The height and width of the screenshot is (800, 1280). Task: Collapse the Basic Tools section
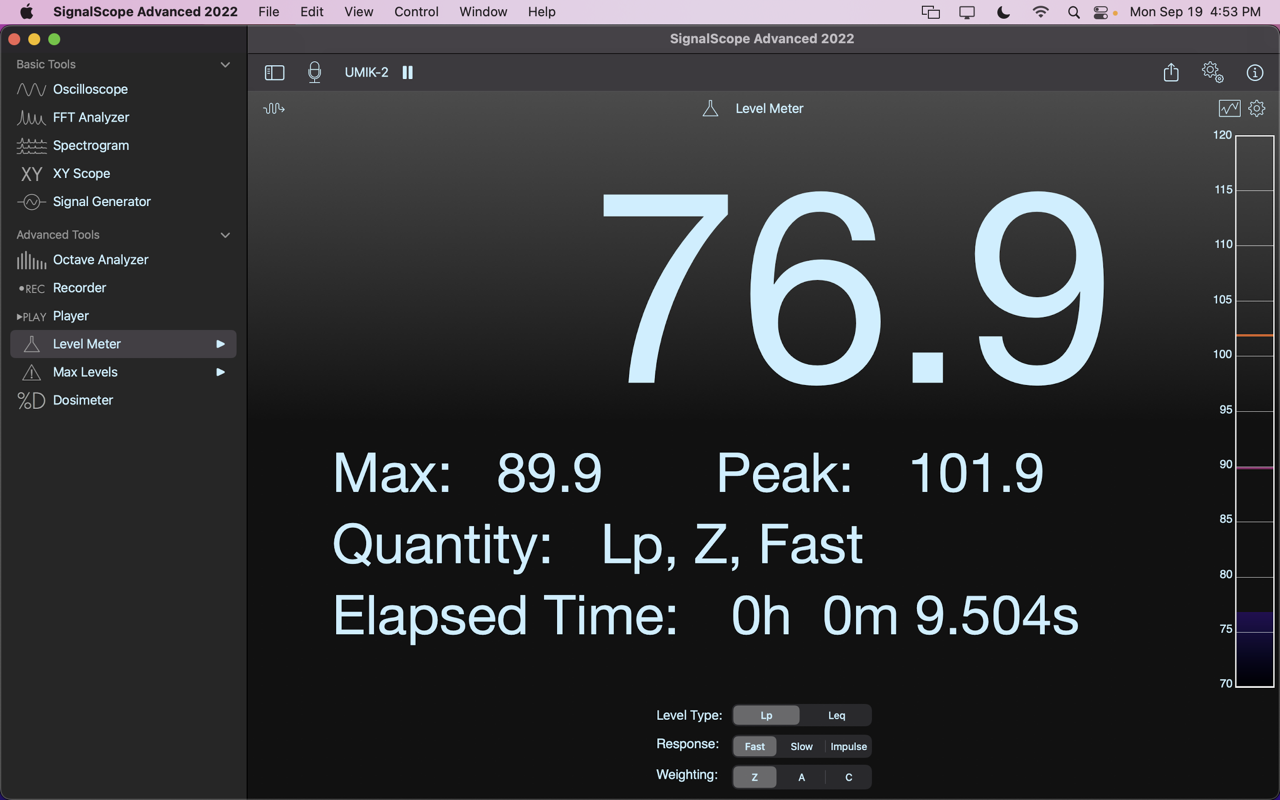point(225,64)
